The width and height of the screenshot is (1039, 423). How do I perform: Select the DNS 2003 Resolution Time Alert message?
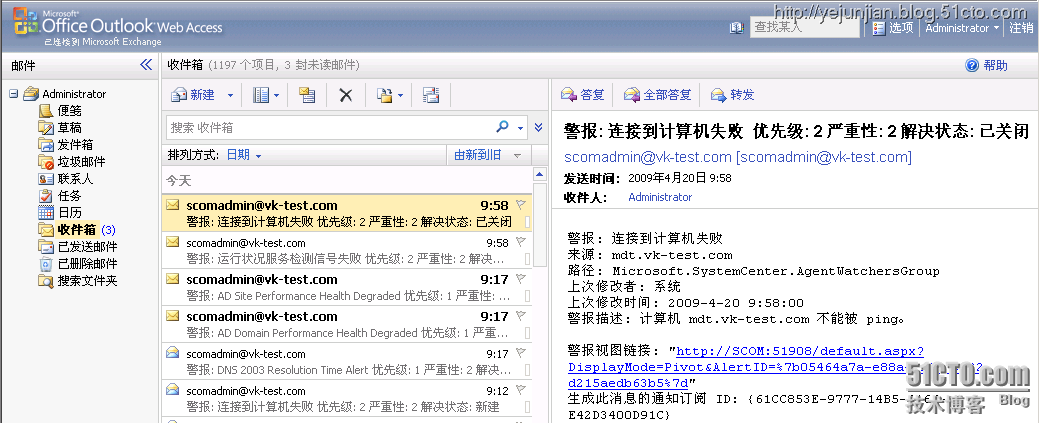click(x=347, y=361)
